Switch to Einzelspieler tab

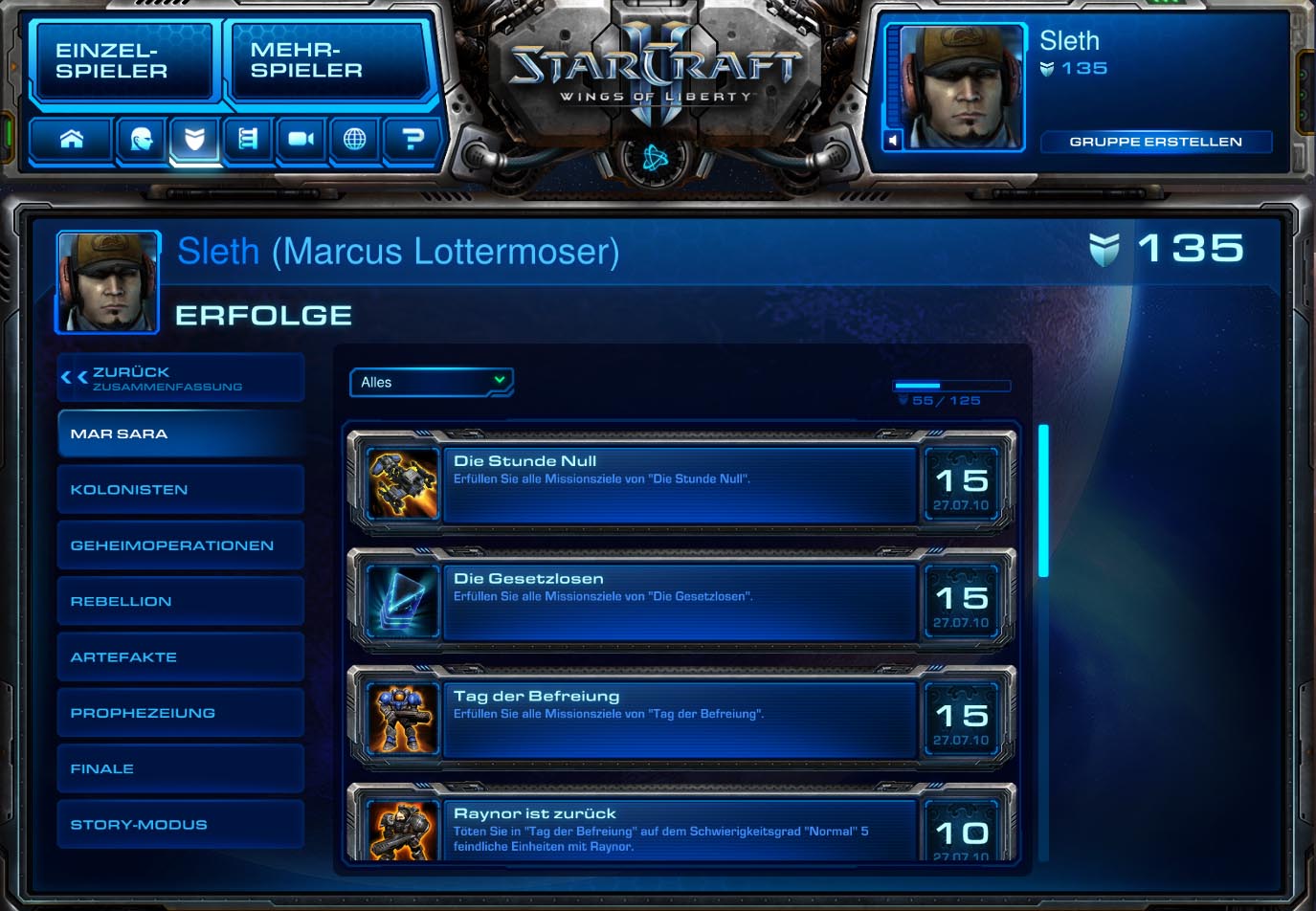123,60
